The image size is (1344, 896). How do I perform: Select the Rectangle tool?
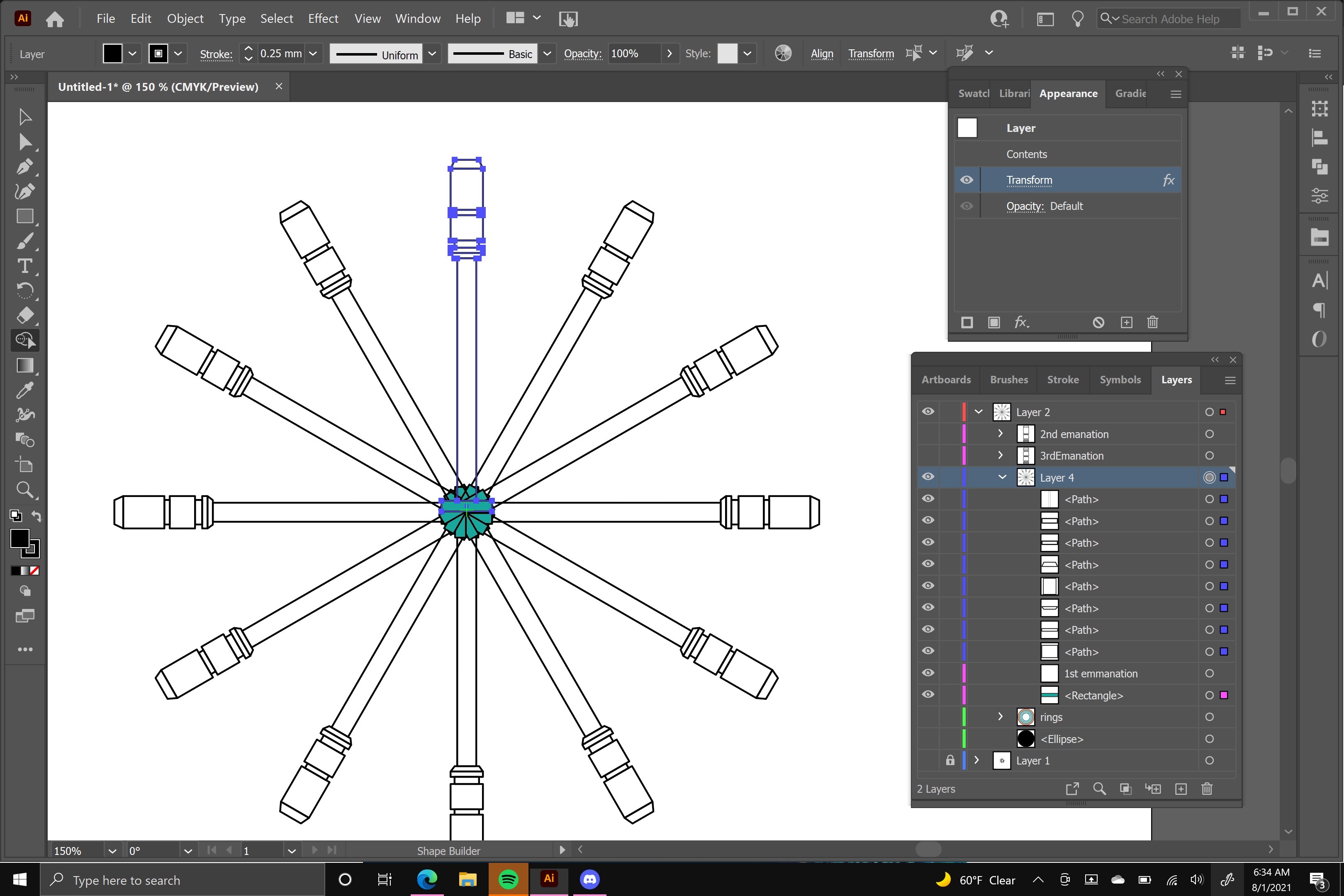click(x=26, y=216)
